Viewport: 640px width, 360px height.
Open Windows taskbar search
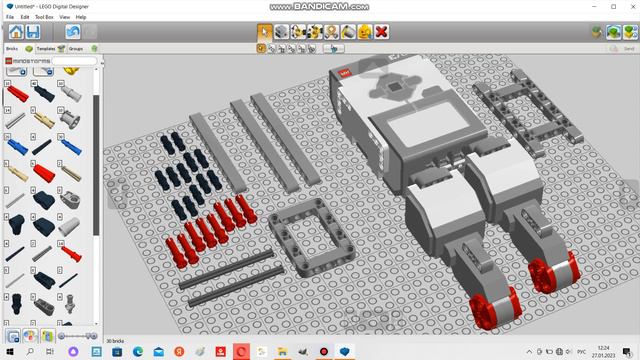tap(30, 351)
